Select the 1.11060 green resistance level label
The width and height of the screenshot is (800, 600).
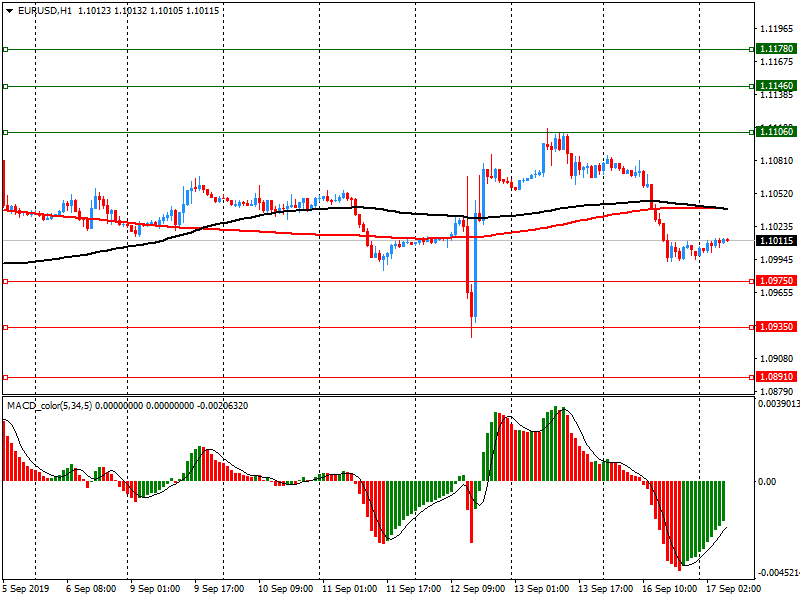777,132
